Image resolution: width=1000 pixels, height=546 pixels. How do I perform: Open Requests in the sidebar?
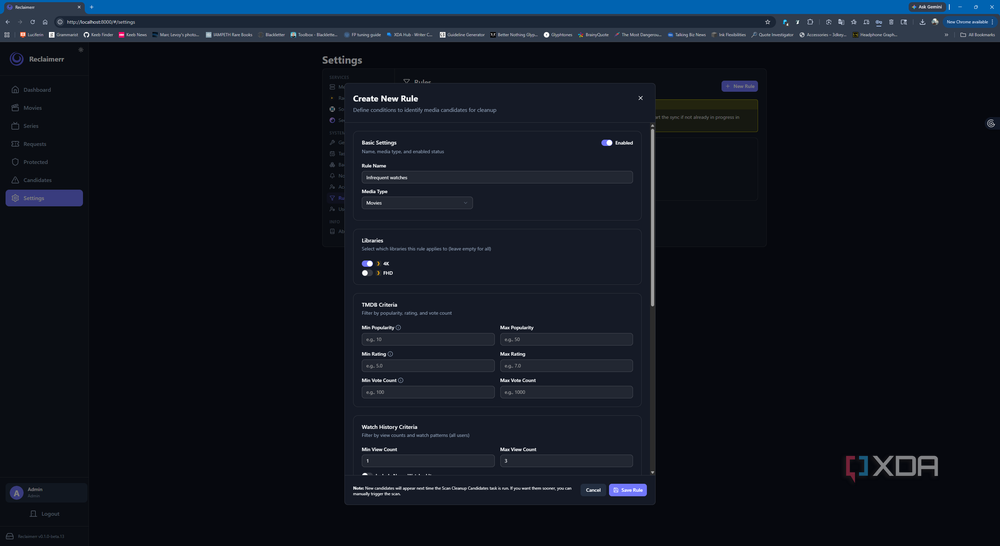(x=44, y=144)
